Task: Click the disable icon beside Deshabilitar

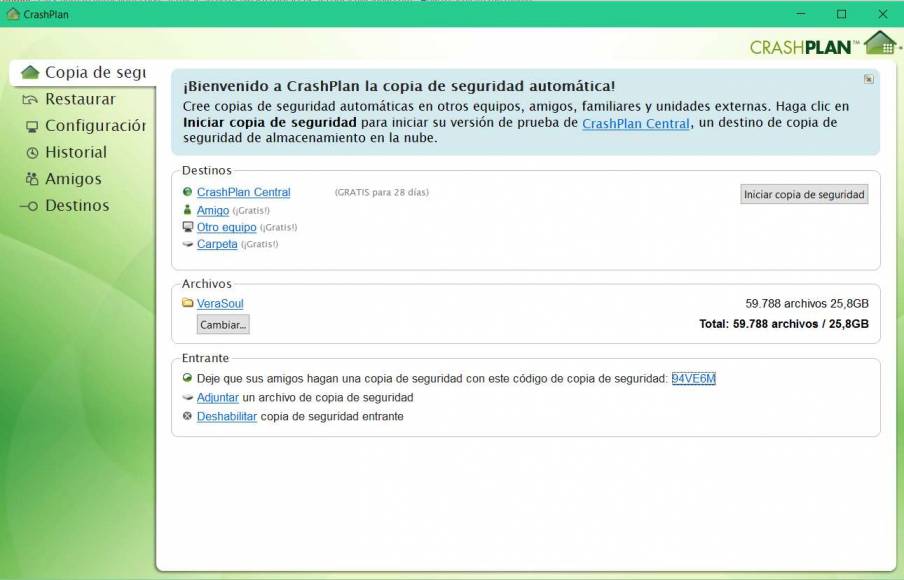Action: (188, 416)
